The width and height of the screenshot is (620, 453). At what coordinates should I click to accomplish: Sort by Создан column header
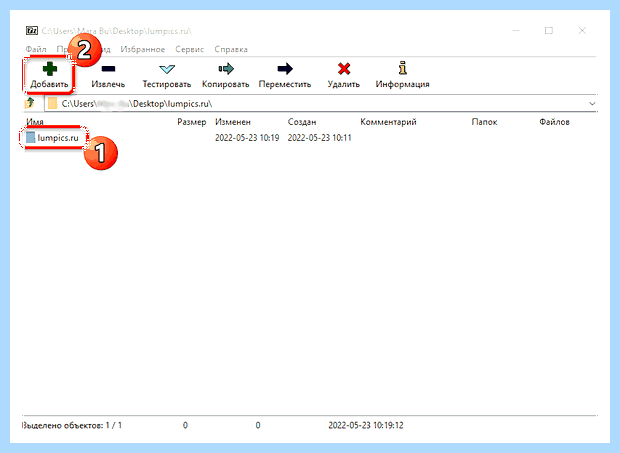[302, 122]
